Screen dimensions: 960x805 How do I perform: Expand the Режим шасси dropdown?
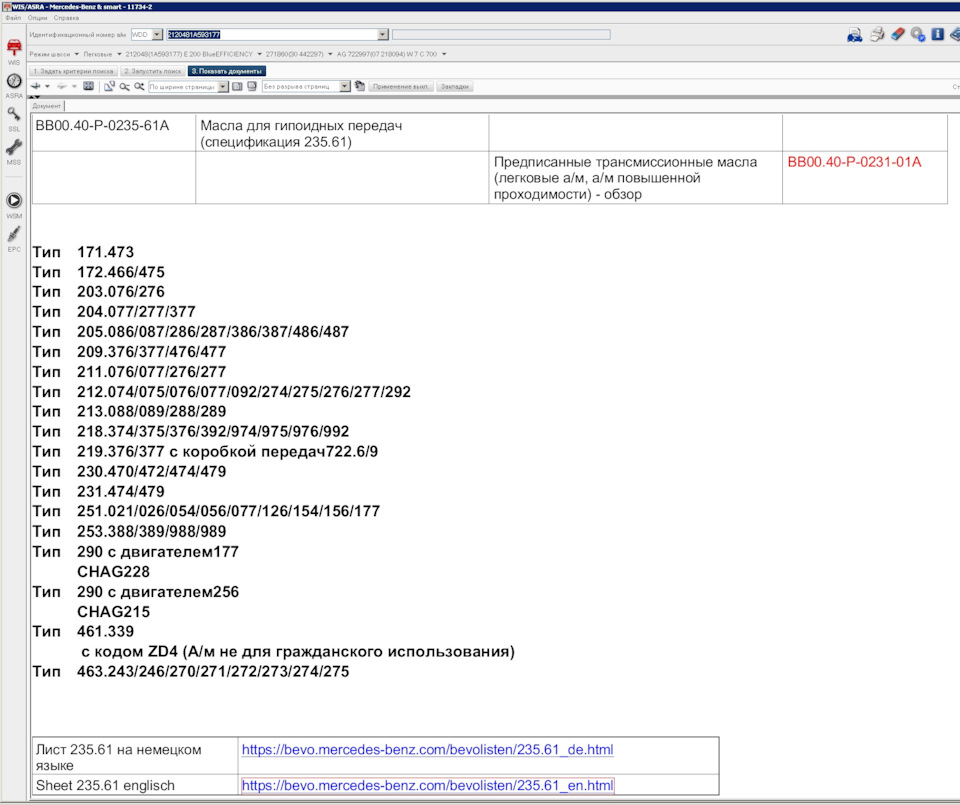[x=77, y=54]
